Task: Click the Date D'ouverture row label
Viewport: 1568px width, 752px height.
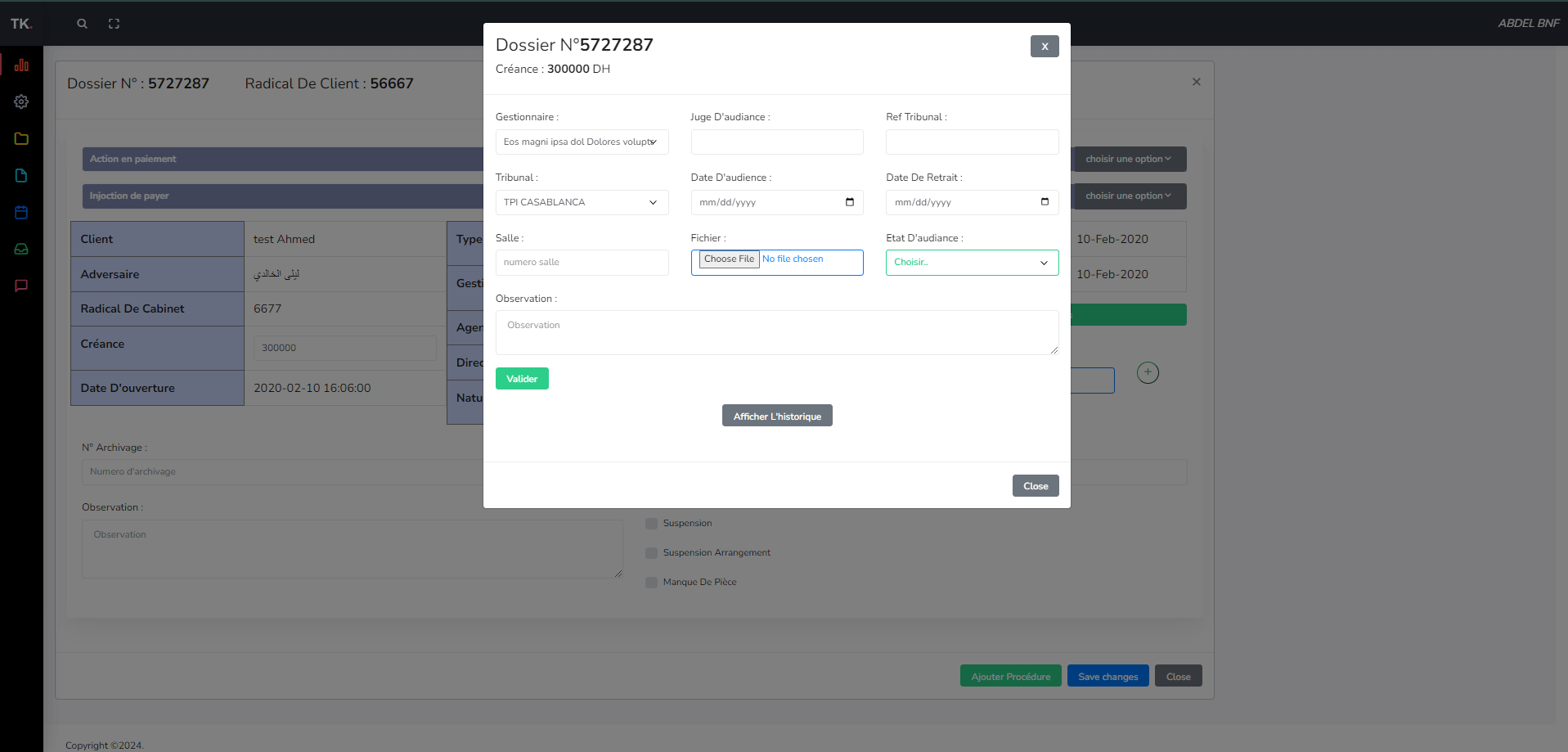Action: 157,388
